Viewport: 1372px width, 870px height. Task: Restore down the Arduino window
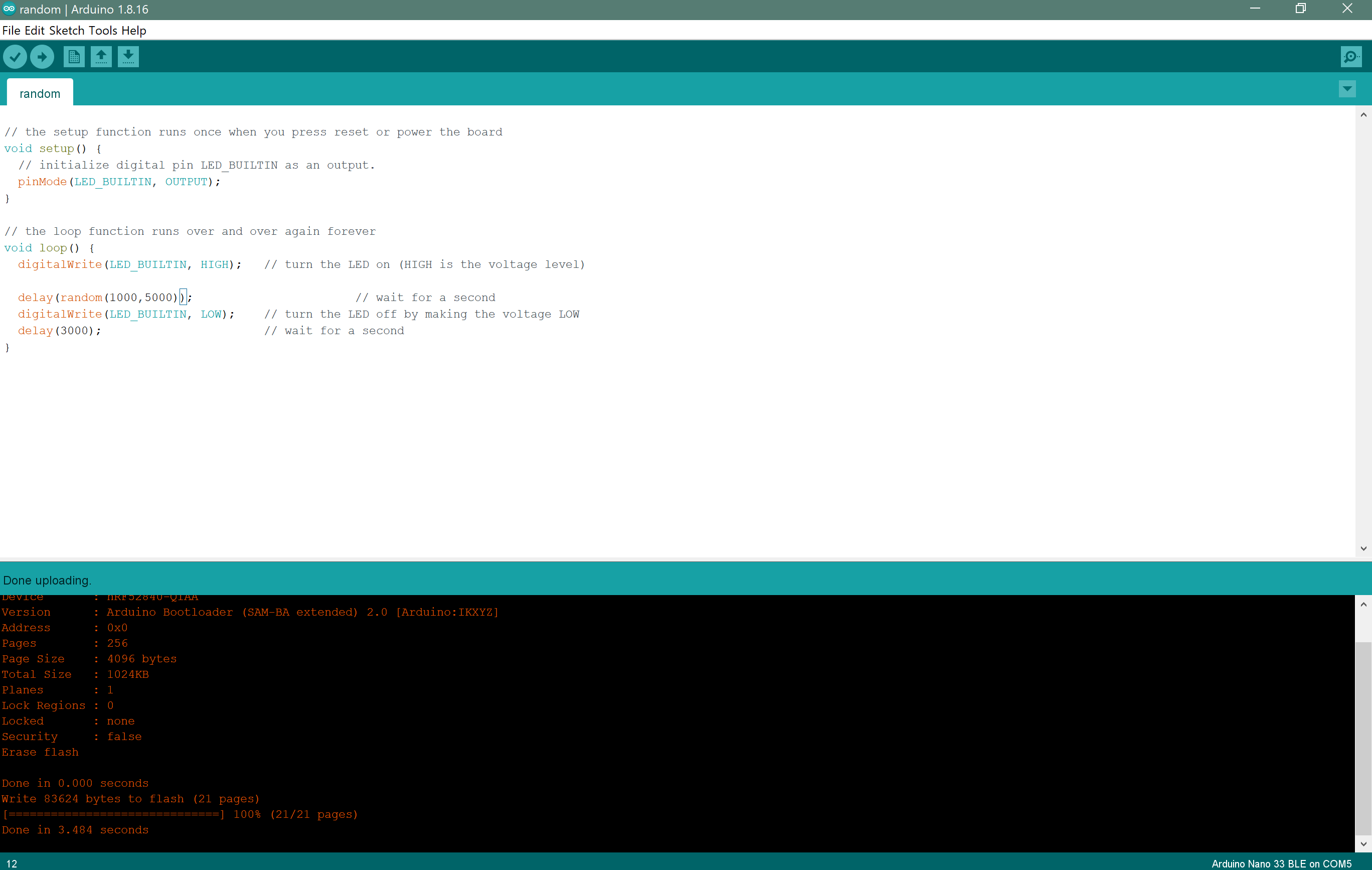pos(1301,9)
